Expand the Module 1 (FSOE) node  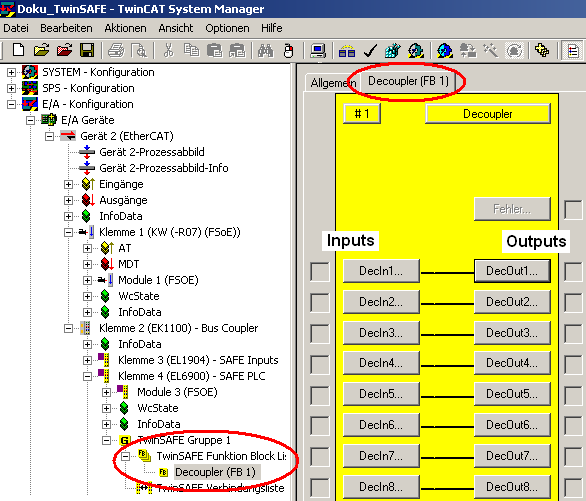pyautogui.click(x=87, y=280)
